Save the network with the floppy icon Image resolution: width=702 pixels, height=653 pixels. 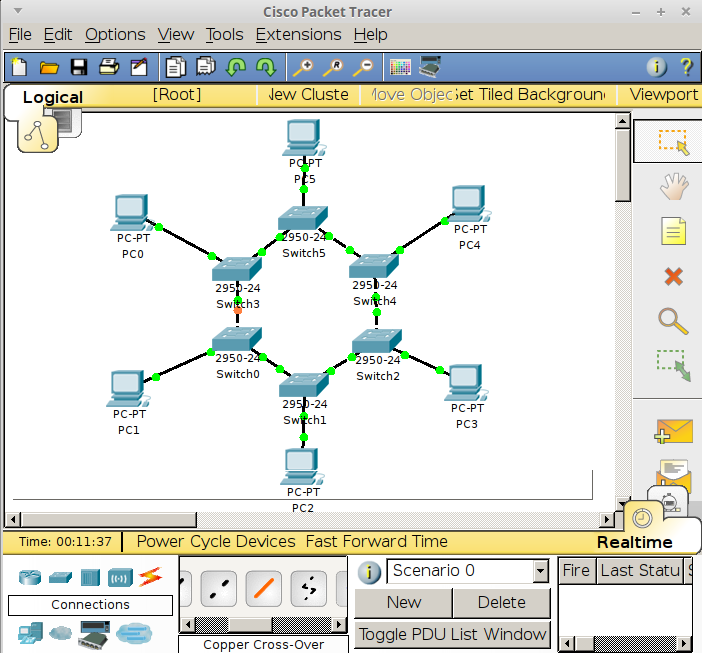click(79, 67)
